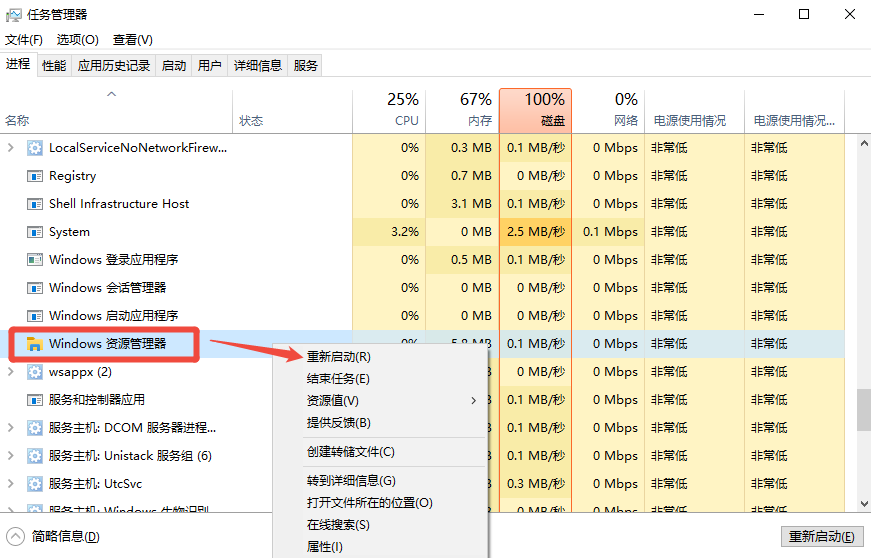
Task: Select the Registry row name text
Action: coord(72,176)
